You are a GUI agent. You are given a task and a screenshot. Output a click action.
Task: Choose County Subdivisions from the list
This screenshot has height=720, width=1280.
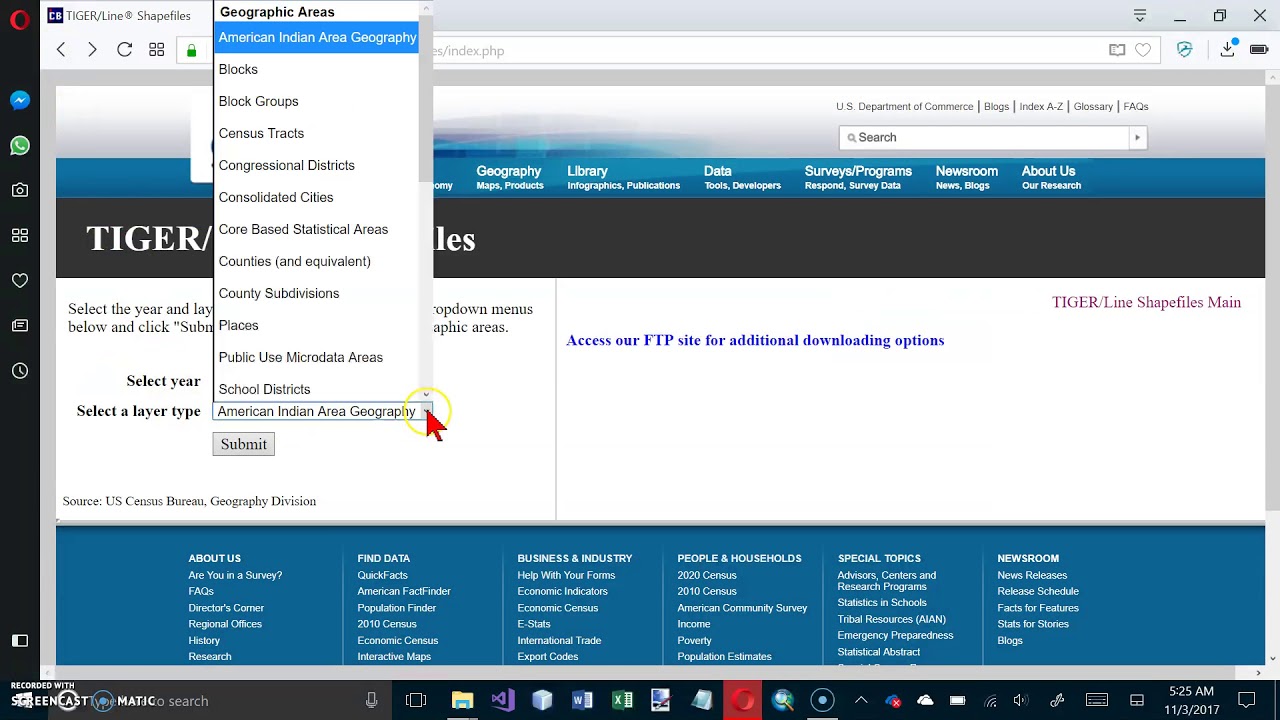pyautogui.click(x=316, y=293)
